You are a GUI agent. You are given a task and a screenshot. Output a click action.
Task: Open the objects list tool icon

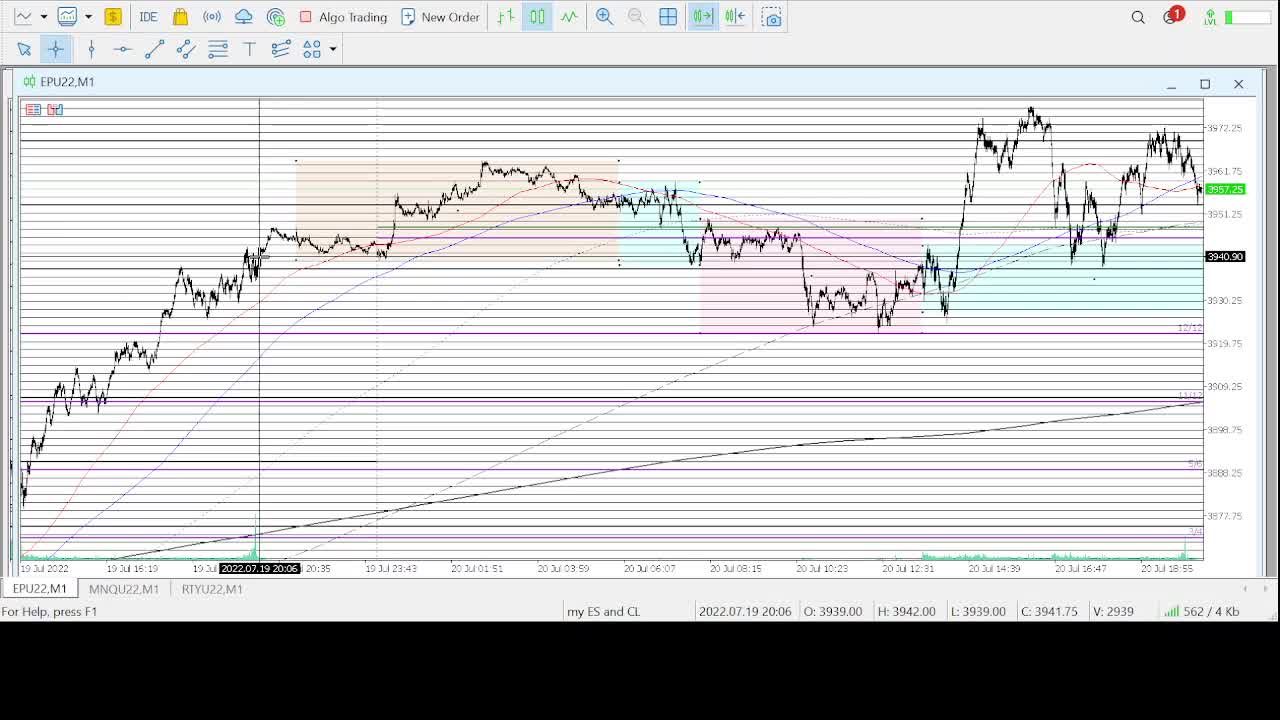point(281,49)
